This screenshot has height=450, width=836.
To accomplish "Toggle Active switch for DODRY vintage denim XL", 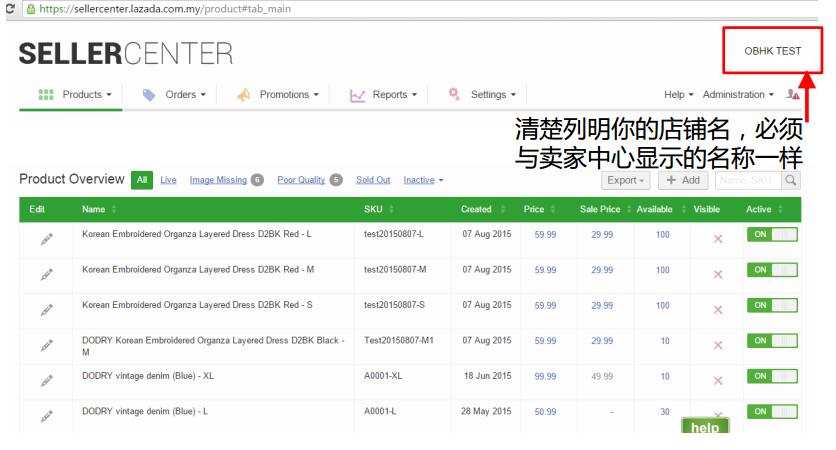I will click(x=771, y=376).
